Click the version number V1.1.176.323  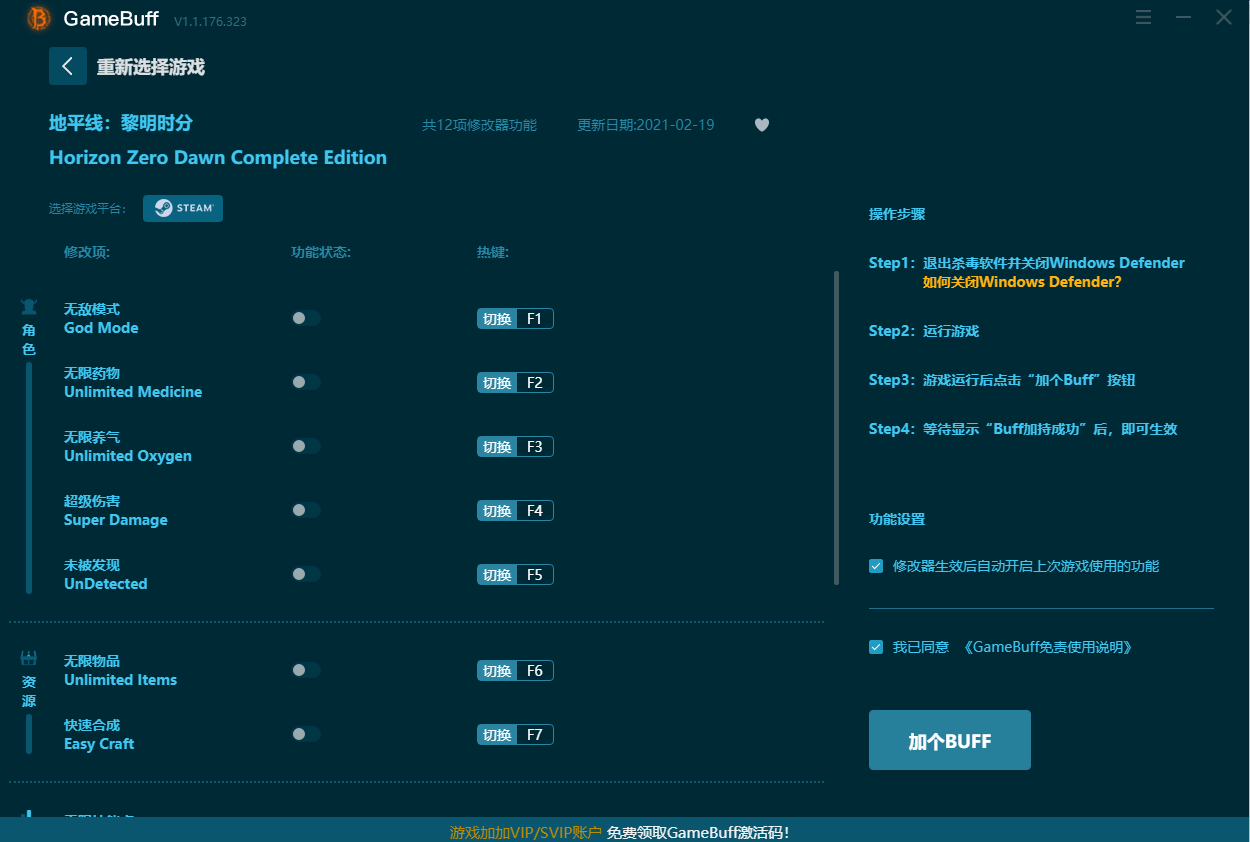[210, 21]
